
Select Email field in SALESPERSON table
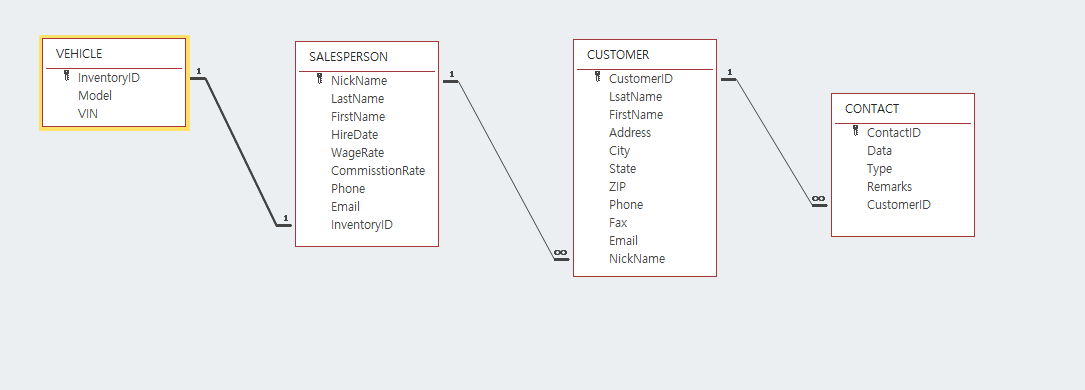pyautogui.click(x=345, y=207)
